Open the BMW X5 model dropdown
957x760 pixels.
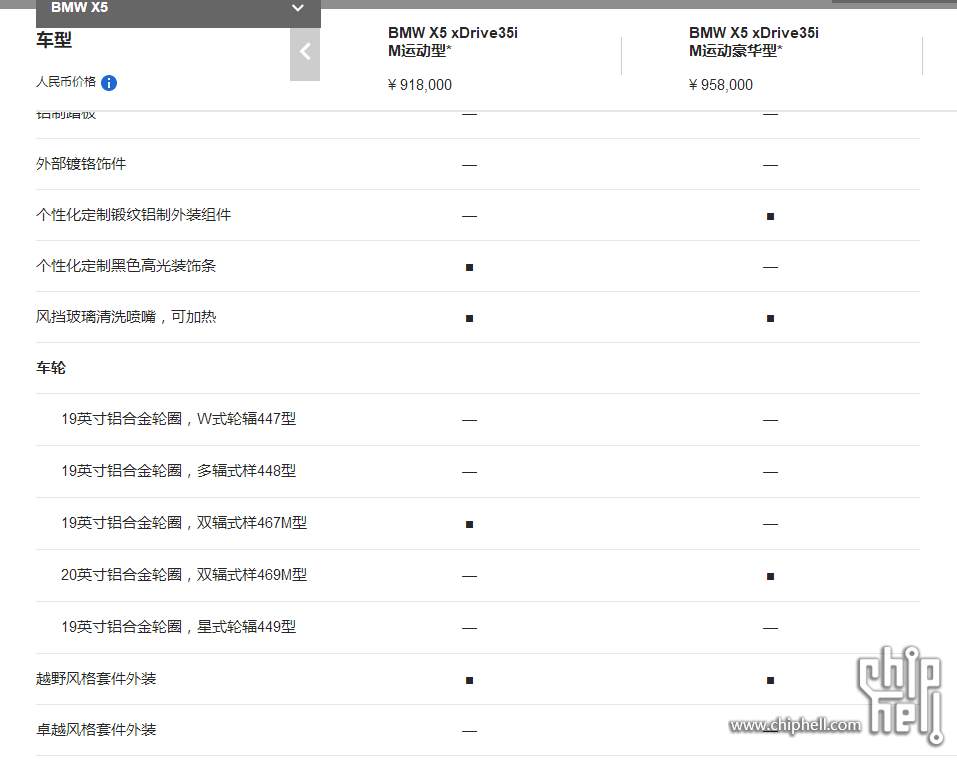coord(178,12)
